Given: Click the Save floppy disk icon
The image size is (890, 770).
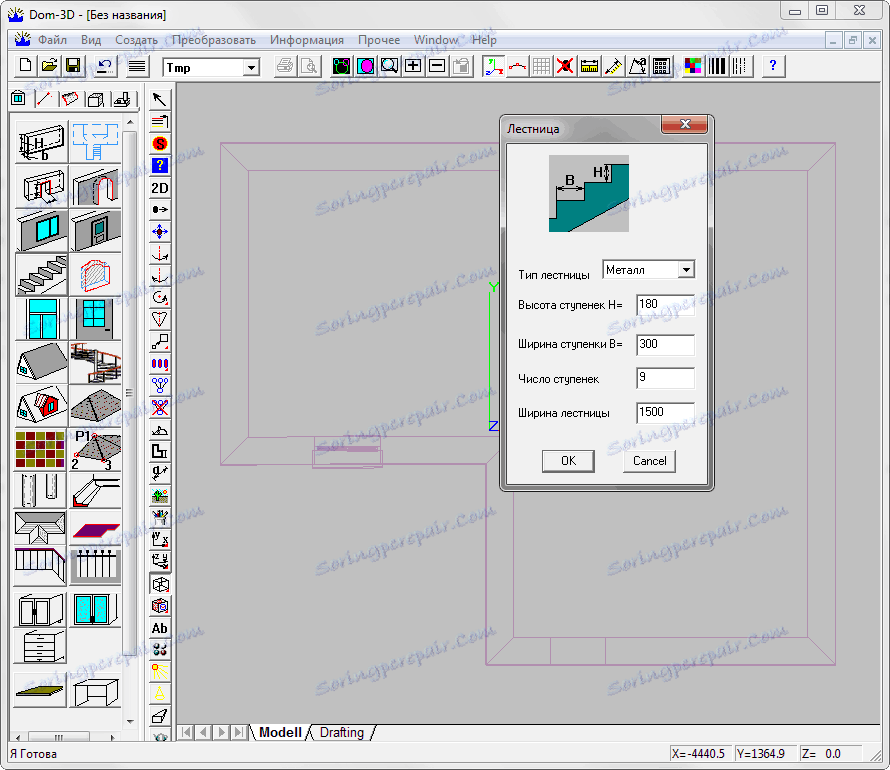Looking at the screenshot, I should (73, 67).
